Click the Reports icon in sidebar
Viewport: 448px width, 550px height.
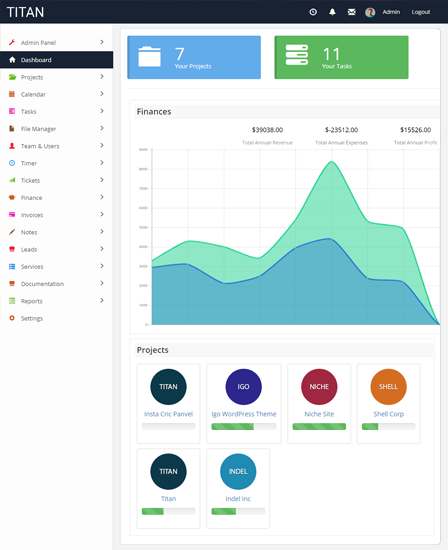12,301
